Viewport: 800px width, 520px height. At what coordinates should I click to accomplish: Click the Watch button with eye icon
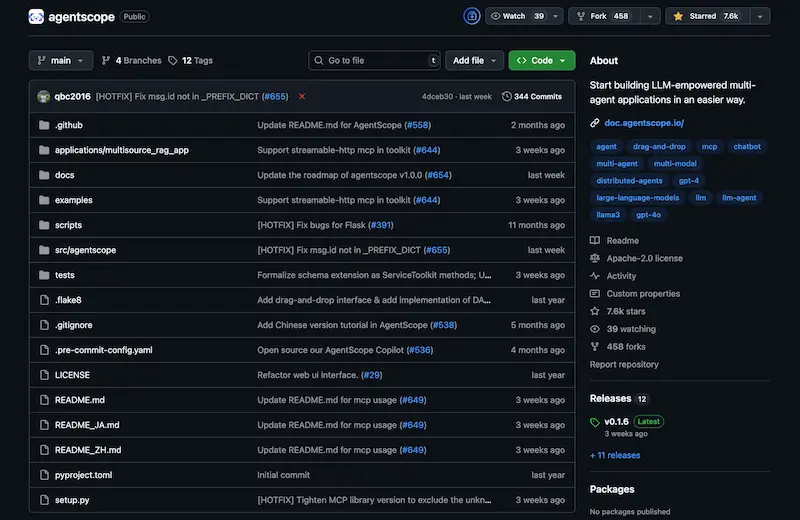tap(517, 16)
